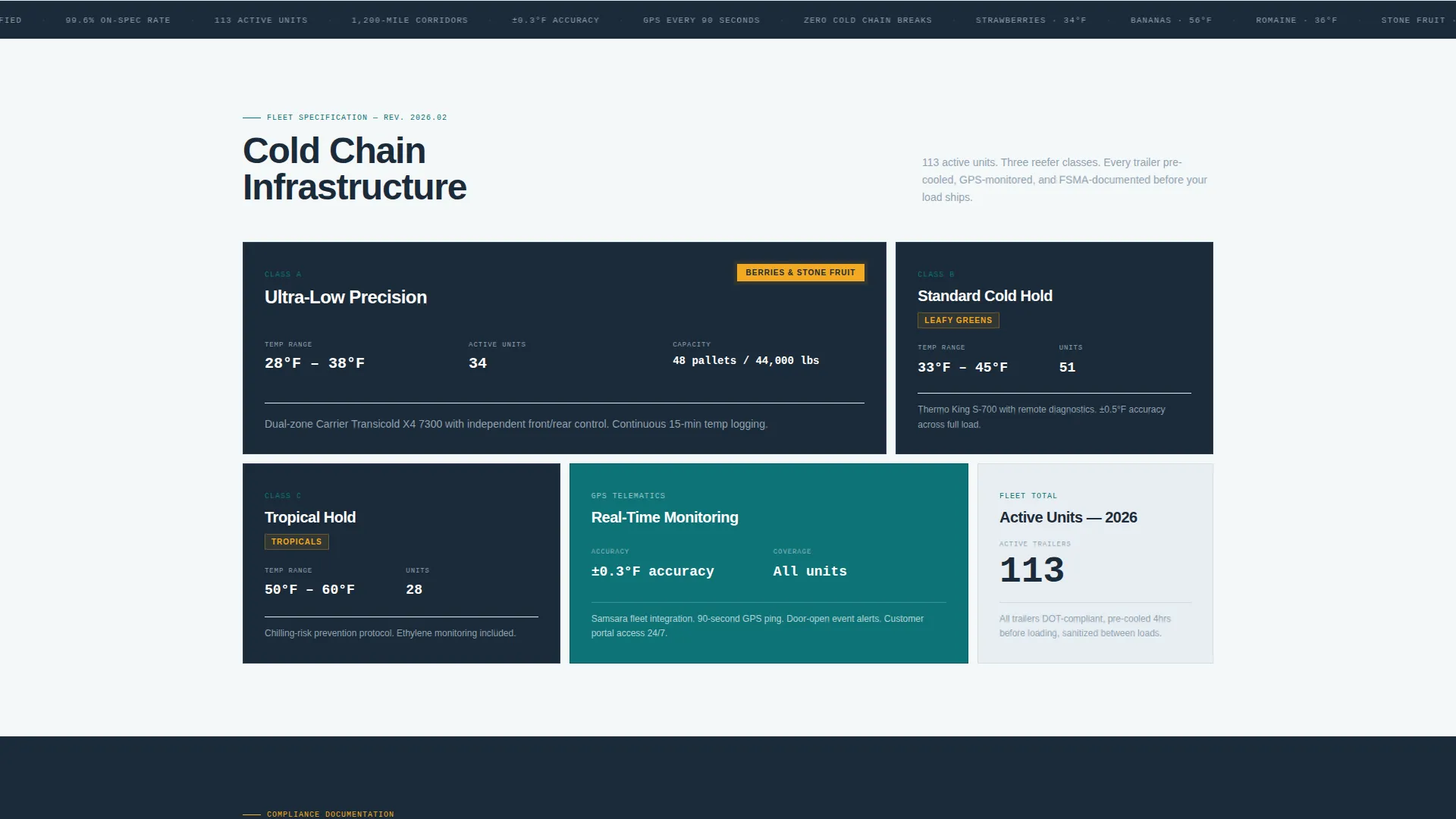Open the Standard Cold Hold card title
This screenshot has width=1456, height=819.
[x=985, y=296]
